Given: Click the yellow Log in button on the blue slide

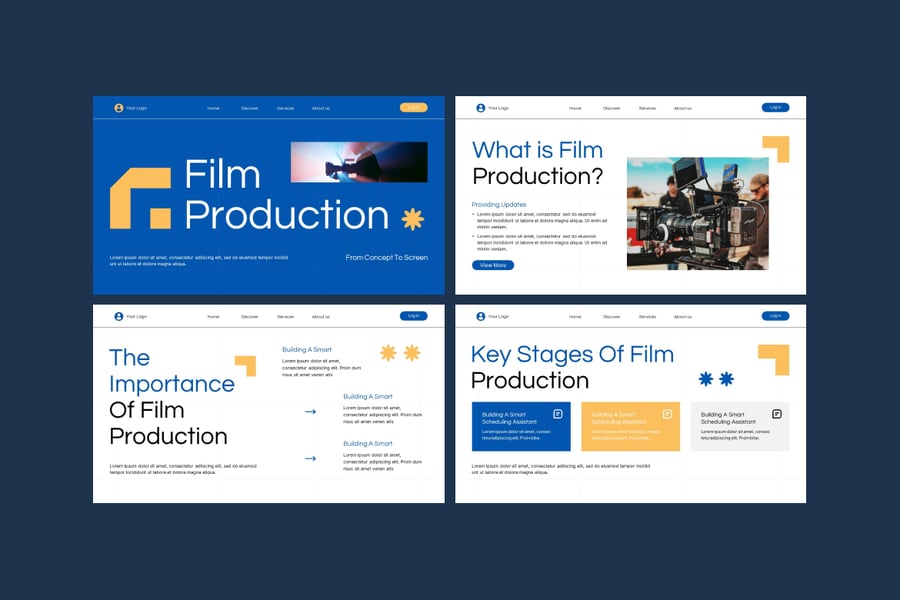Looking at the screenshot, I should (413, 107).
